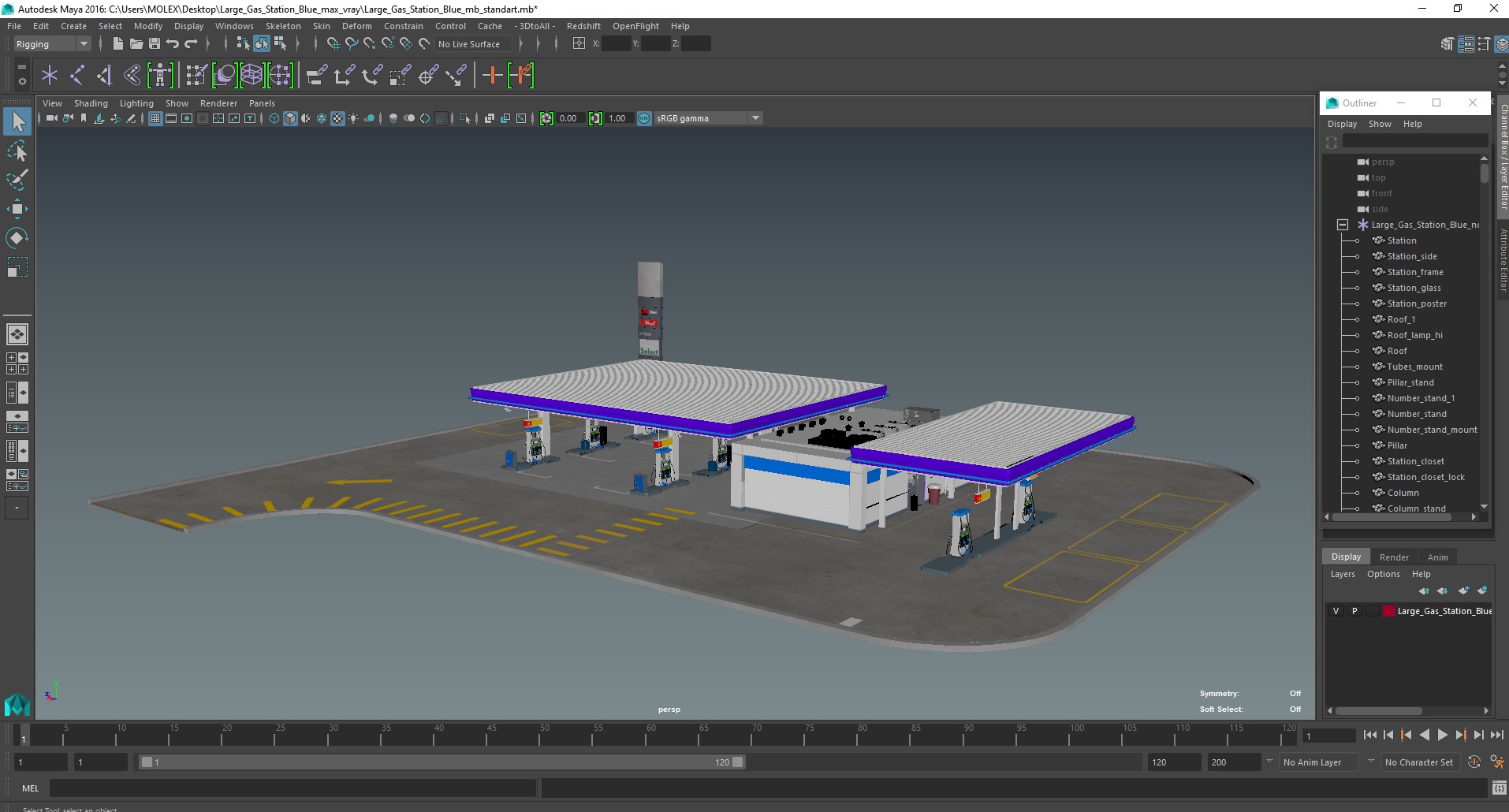Click the MEL script language label
The image size is (1509, 812).
[30, 788]
